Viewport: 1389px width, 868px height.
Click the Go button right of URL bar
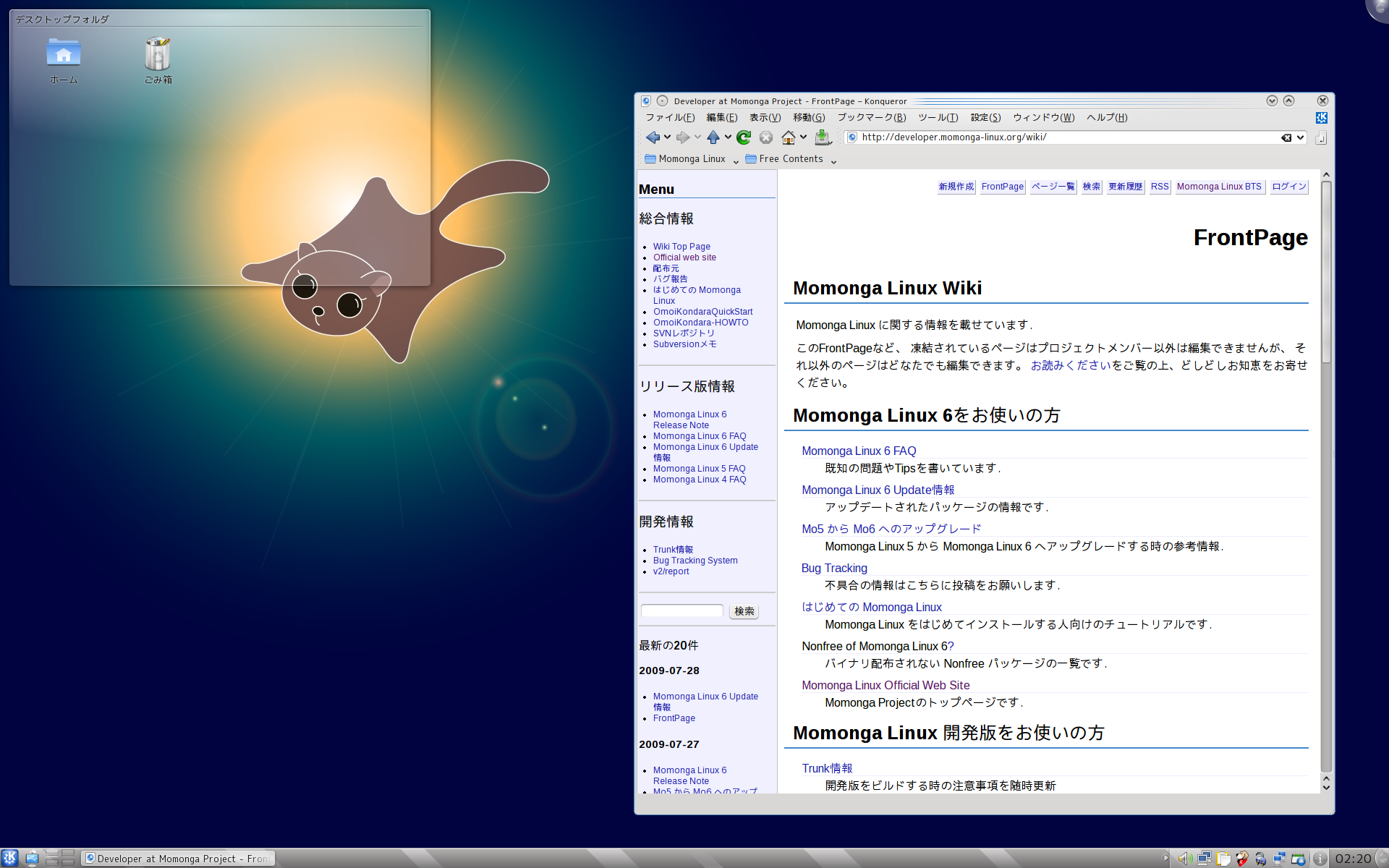click(1321, 137)
